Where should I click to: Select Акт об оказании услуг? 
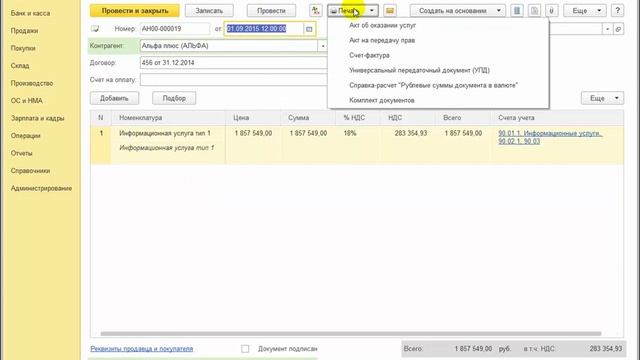tap(382, 25)
